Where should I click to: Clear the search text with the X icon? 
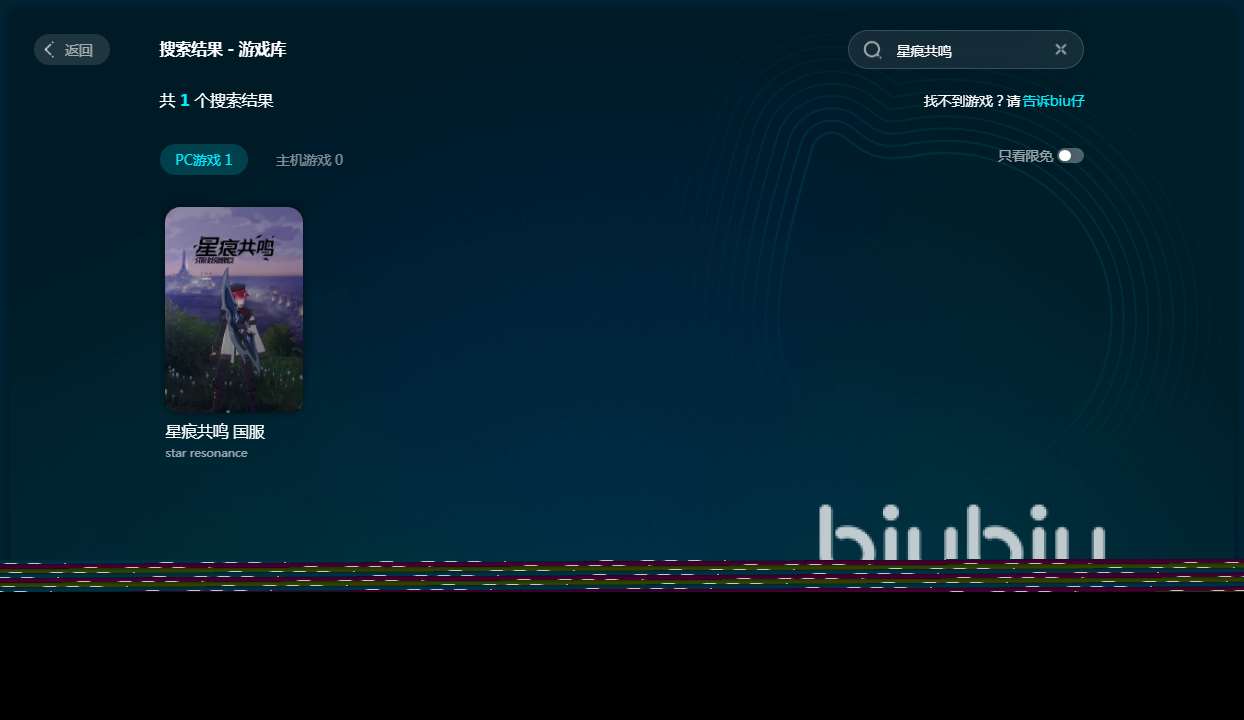(x=1061, y=50)
